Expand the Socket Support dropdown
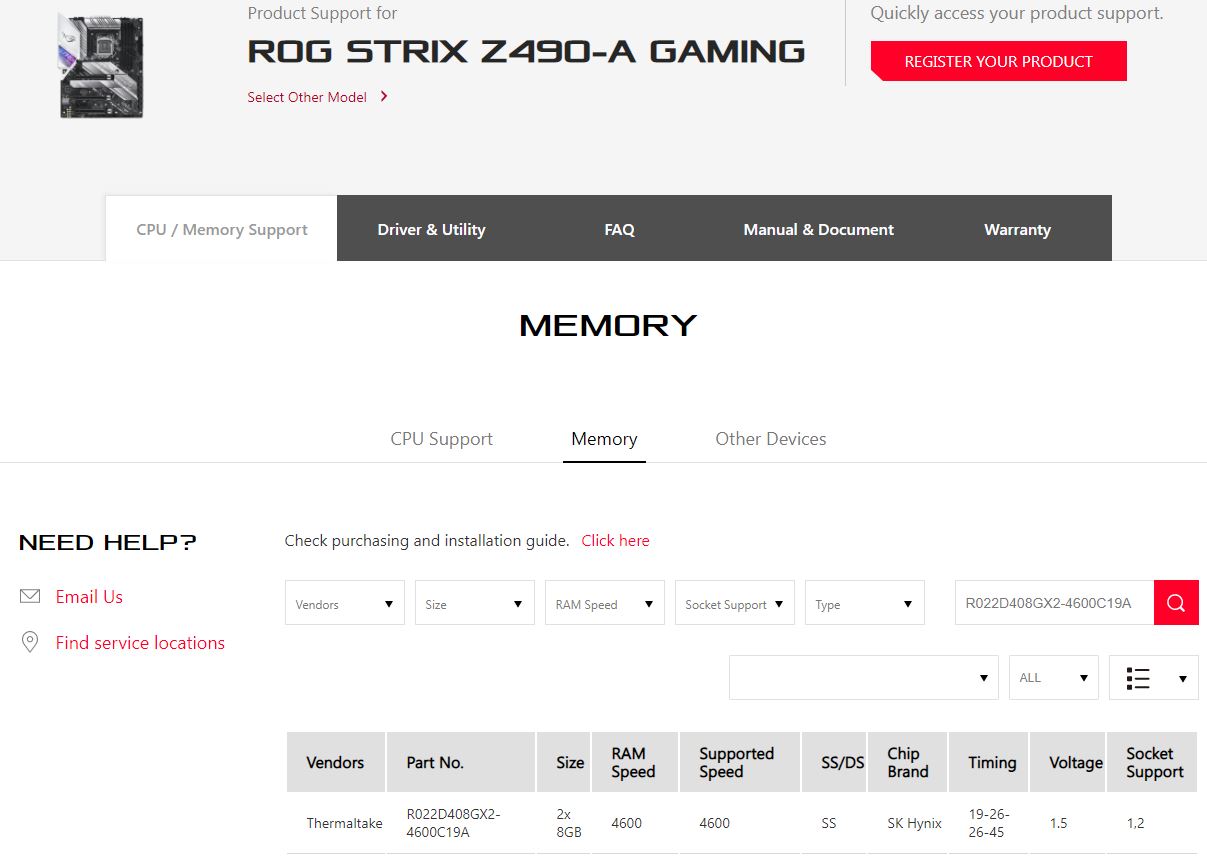 (735, 603)
